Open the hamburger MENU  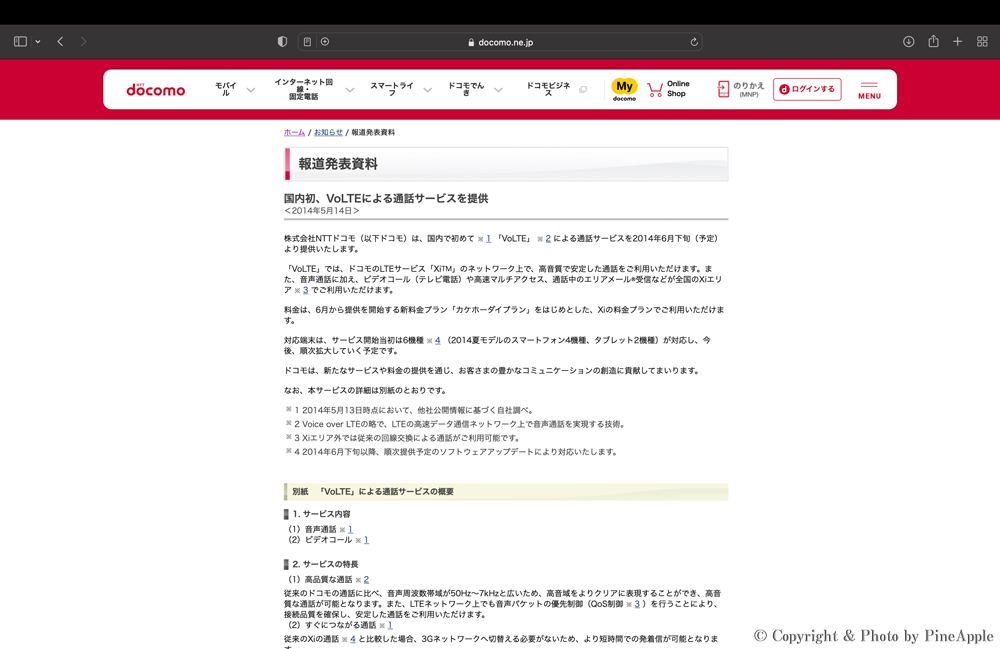click(869, 90)
